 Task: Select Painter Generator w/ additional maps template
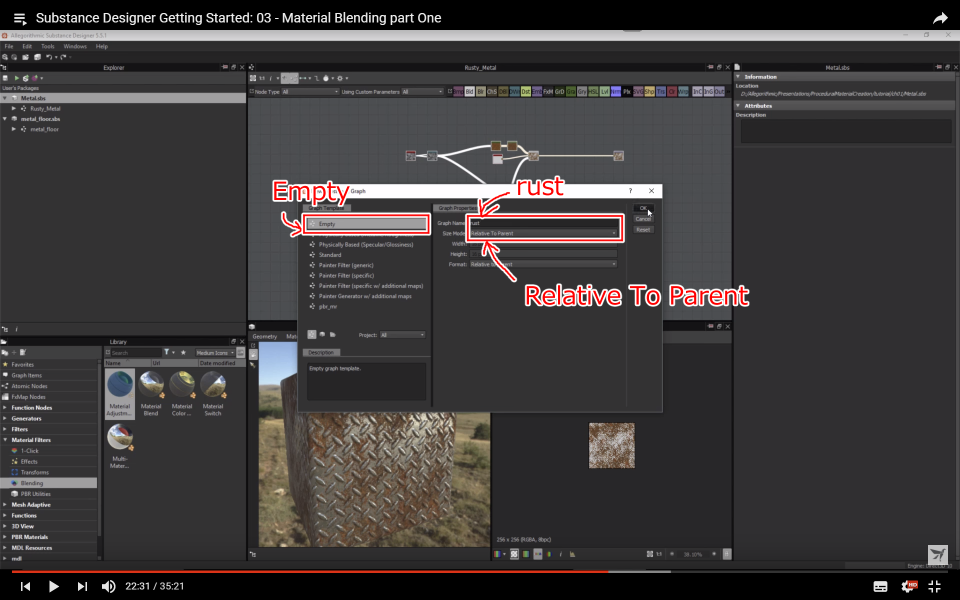point(365,296)
